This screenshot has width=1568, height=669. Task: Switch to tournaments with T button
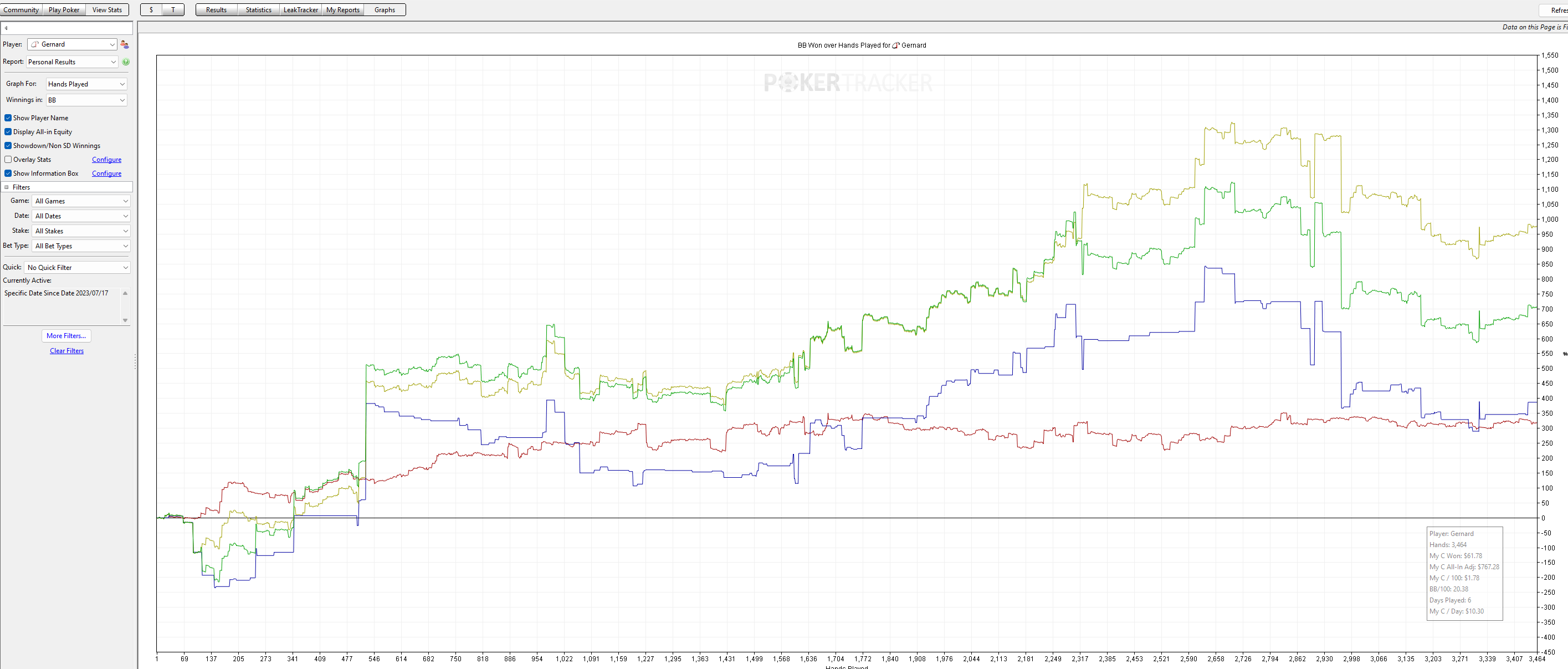click(x=173, y=10)
